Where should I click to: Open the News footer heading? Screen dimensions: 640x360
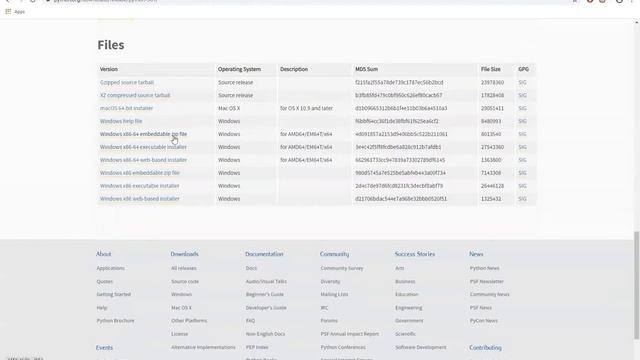(476, 254)
